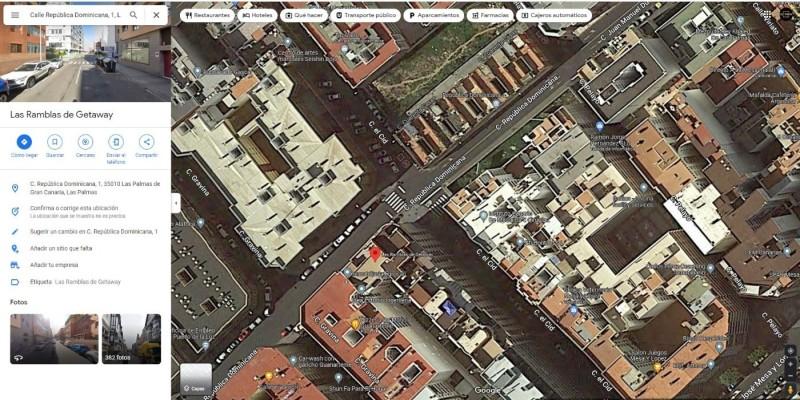Click the Las Ramblas de Getaway title
The width and height of the screenshot is (800, 400).
coord(62,115)
